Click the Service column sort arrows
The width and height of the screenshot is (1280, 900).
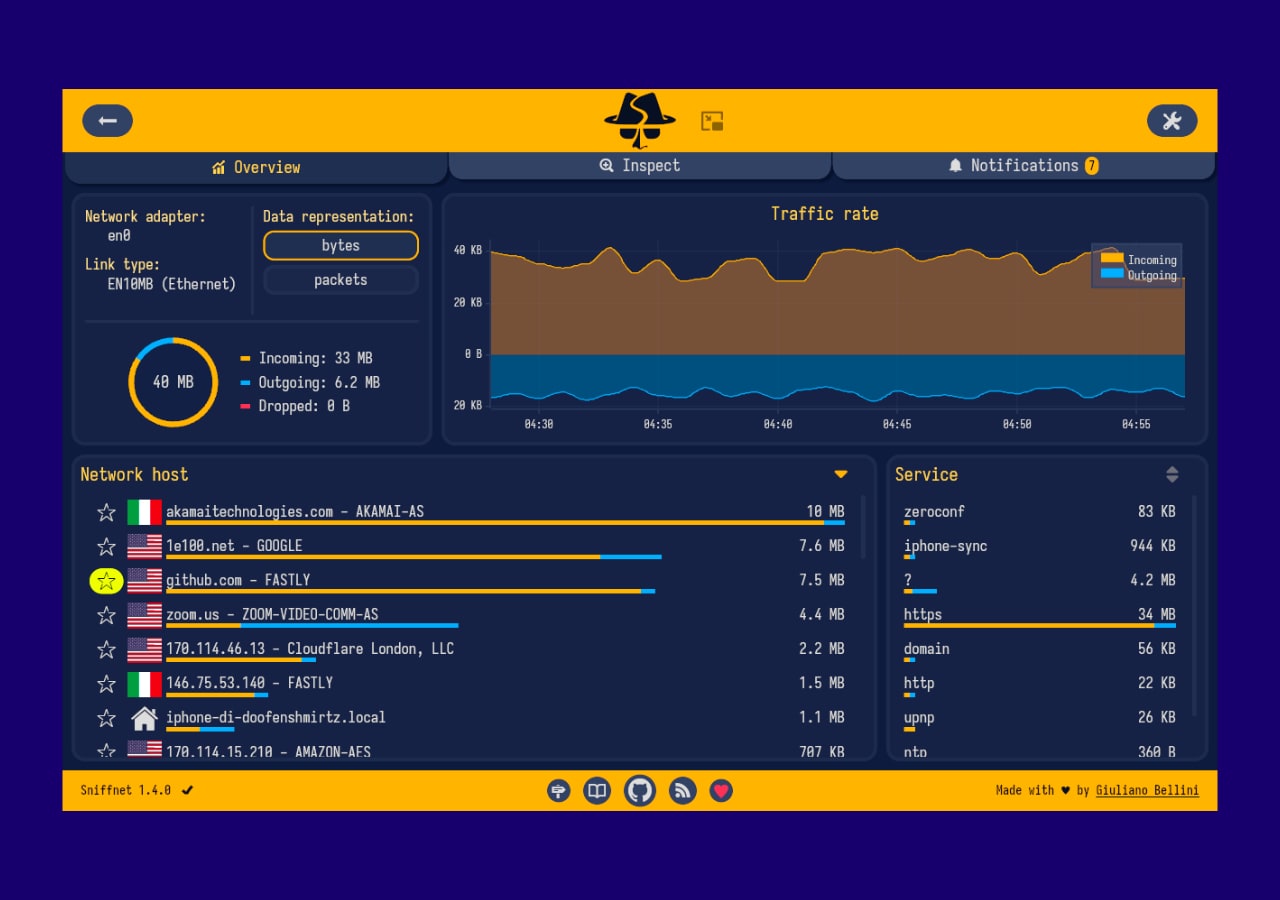[1171, 474]
